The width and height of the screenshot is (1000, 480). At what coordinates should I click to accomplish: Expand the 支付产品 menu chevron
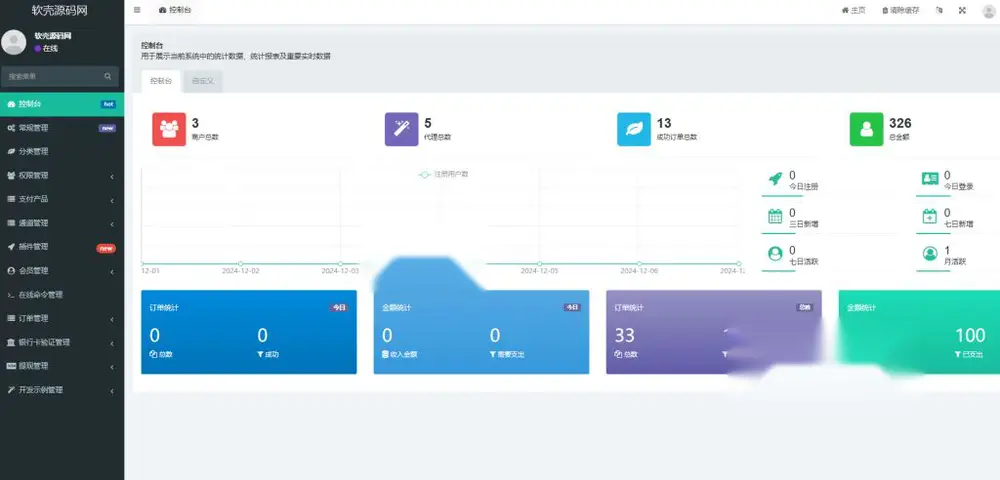tap(112, 200)
